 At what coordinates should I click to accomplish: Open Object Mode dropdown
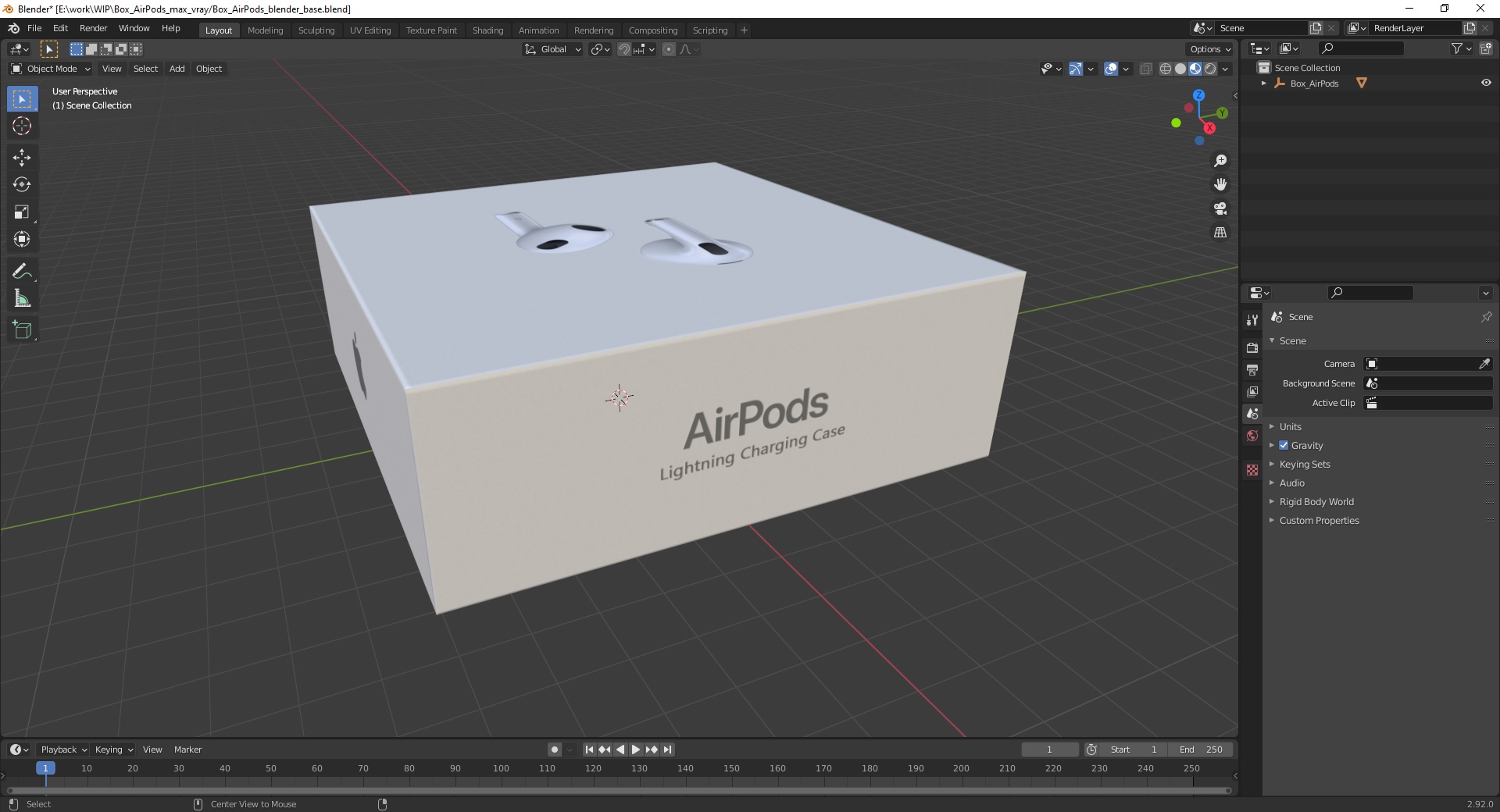(51, 69)
